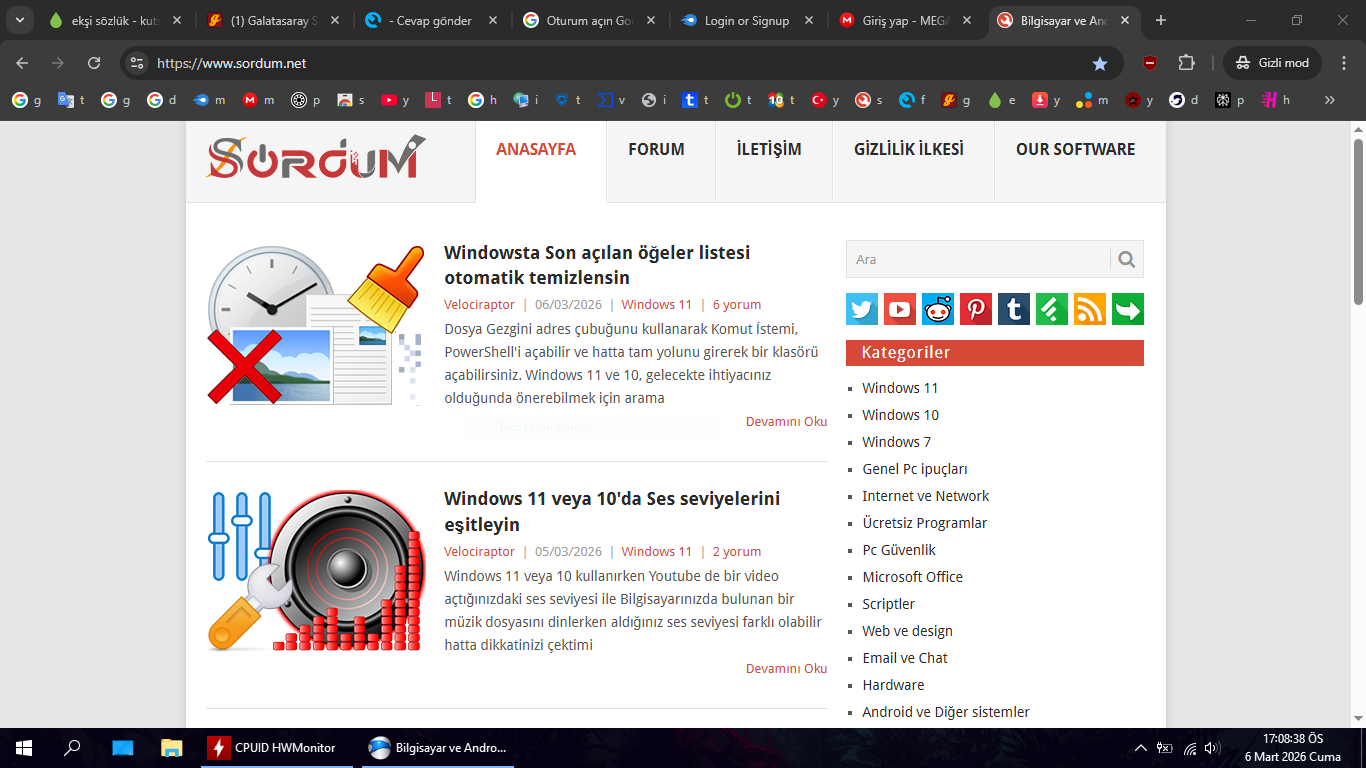Open Ücretsiz Programlar category
Image resolution: width=1366 pixels, height=768 pixels.
pos(925,523)
